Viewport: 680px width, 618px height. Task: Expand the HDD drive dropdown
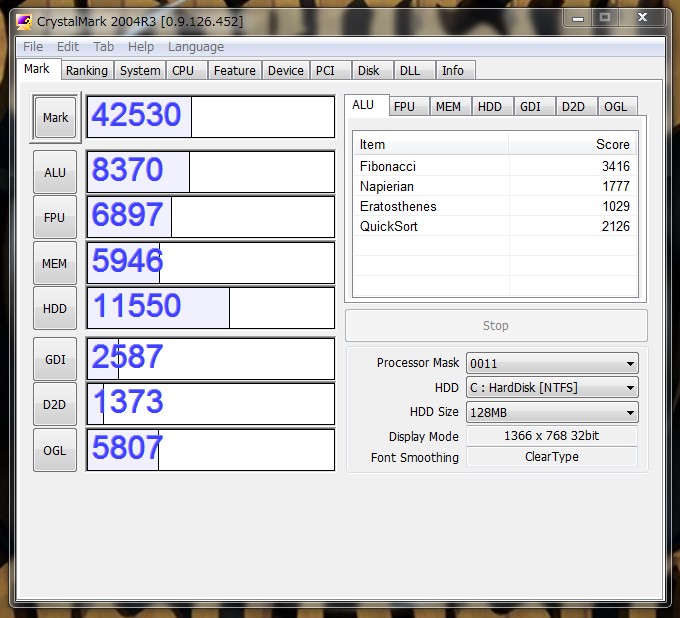552,388
